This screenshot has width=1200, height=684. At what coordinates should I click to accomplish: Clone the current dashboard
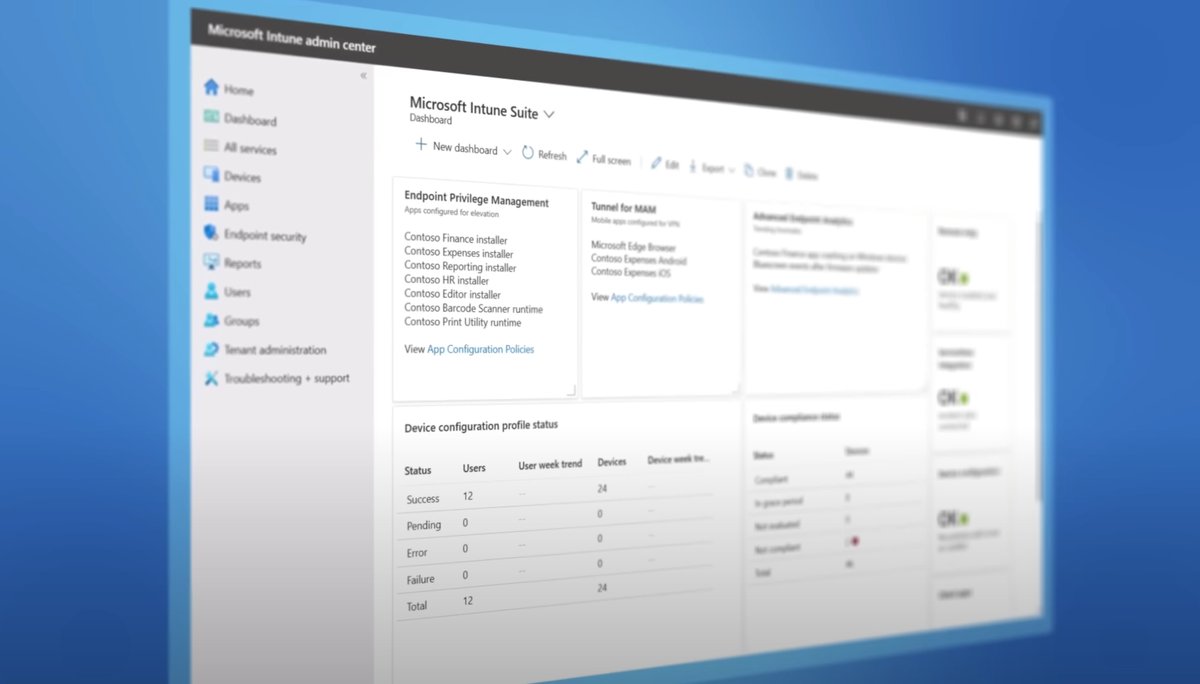click(761, 172)
